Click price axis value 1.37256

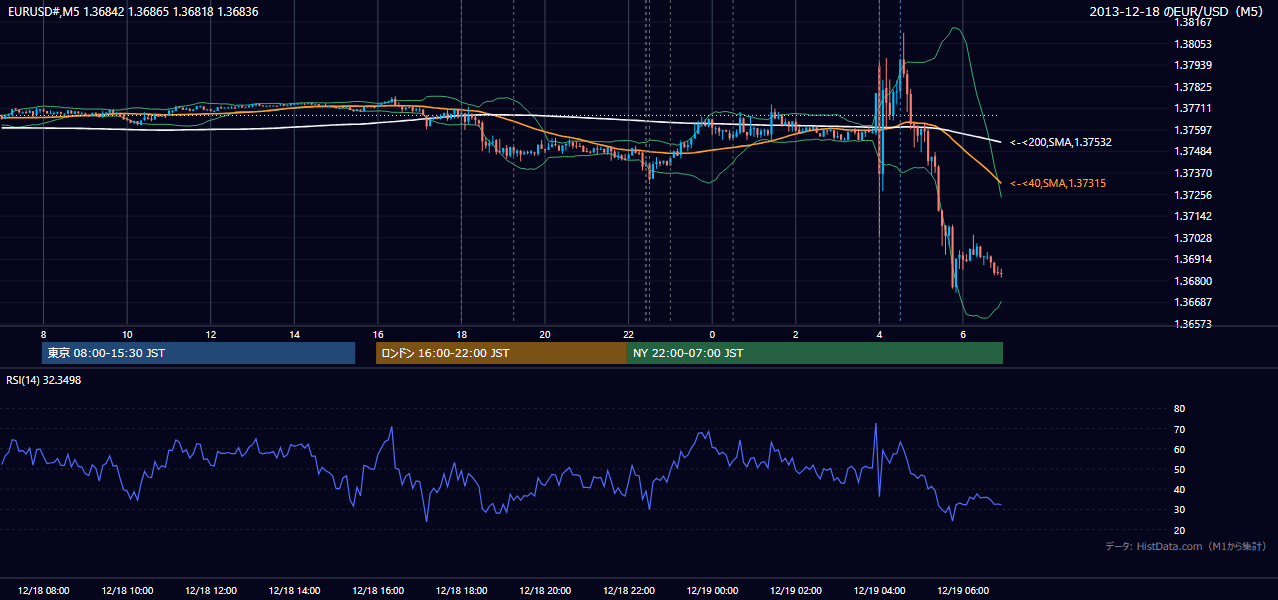(1193, 195)
